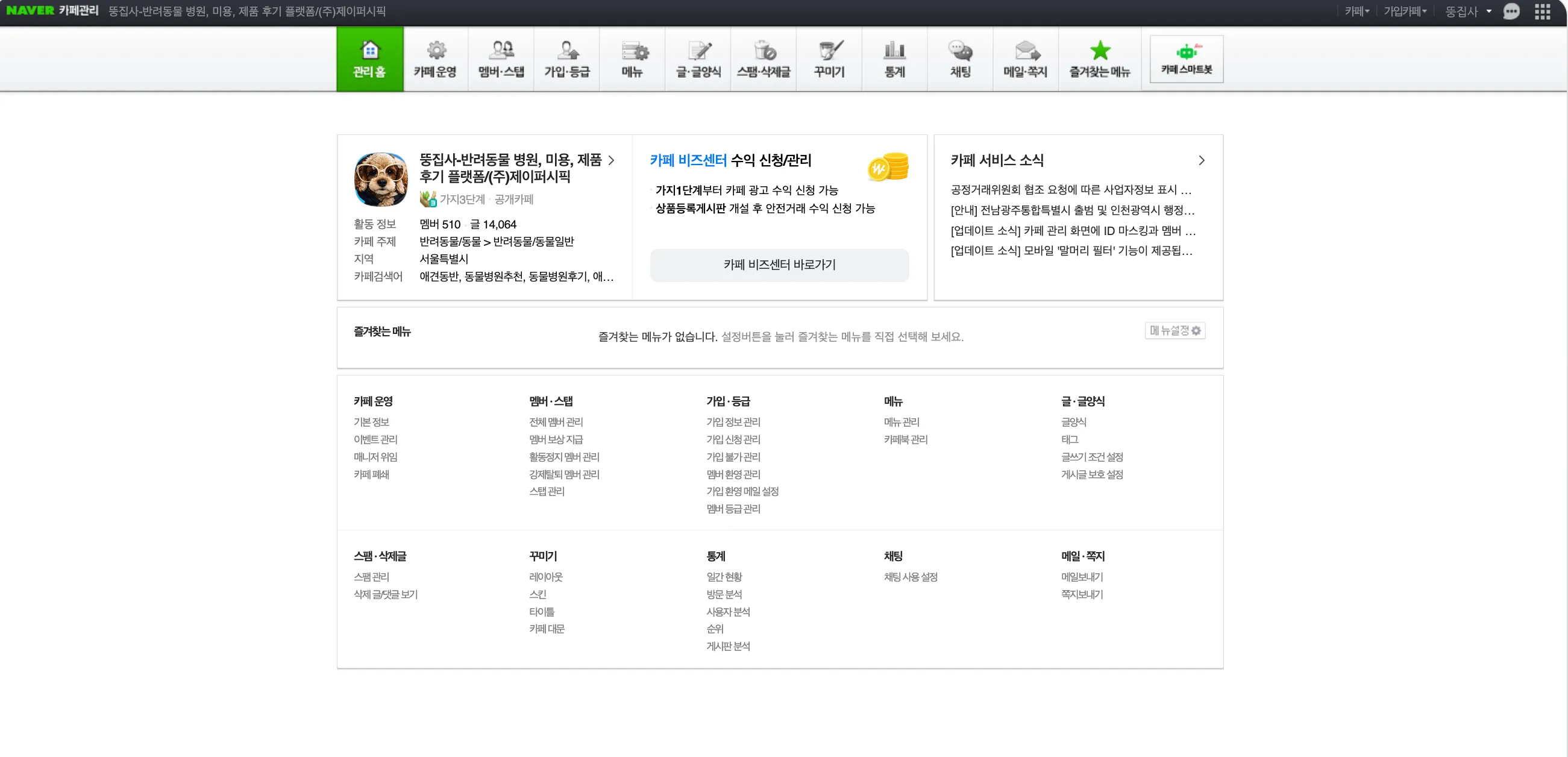
Task: Click 카페 비즈센터 바로가기 button
Action: (x=779, y=265)
